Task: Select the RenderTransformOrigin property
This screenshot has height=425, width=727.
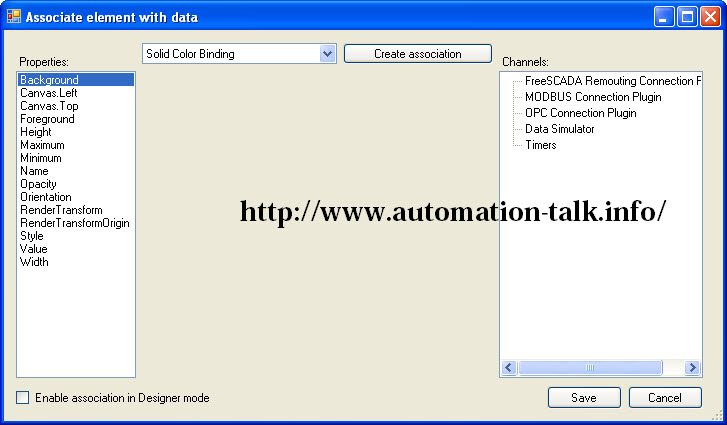Action: click(x=75, y=222)
